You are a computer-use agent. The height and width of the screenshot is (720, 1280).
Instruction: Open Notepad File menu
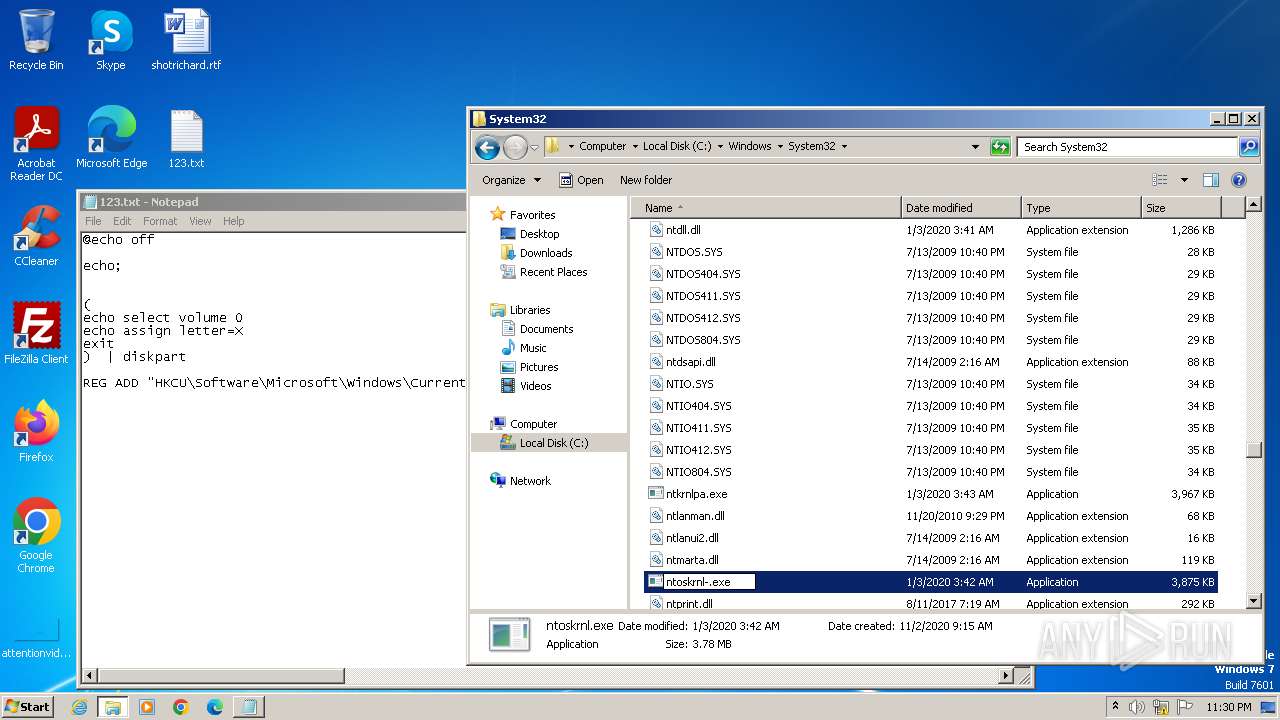93,221
